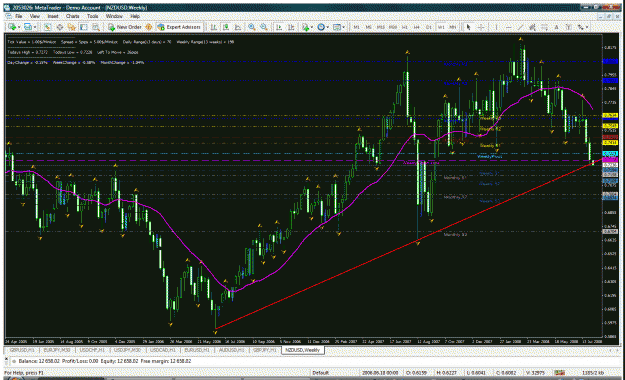Switch chart to Candlesticks mode
The image size is (625, 380).
(226, 27)
